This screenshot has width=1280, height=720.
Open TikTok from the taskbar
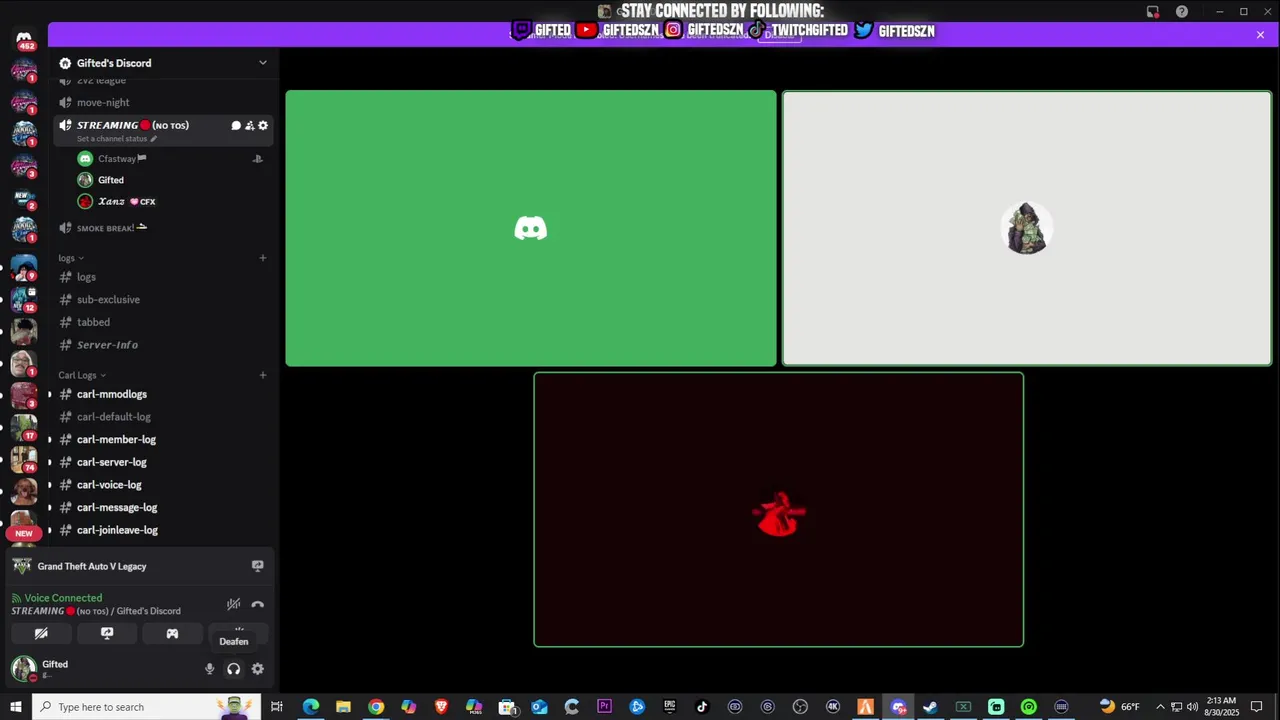(x=702, y=707)
